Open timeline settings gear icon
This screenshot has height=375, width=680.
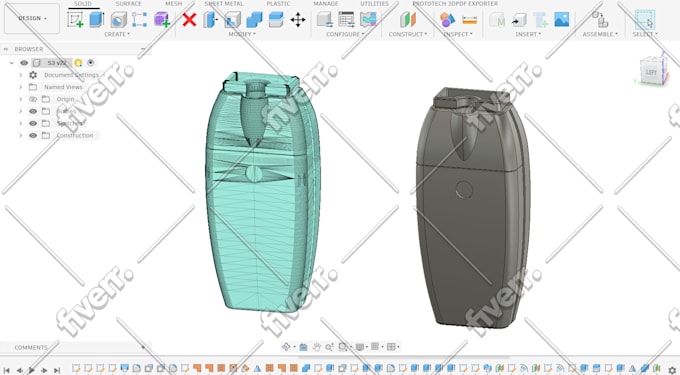(672, 370)
